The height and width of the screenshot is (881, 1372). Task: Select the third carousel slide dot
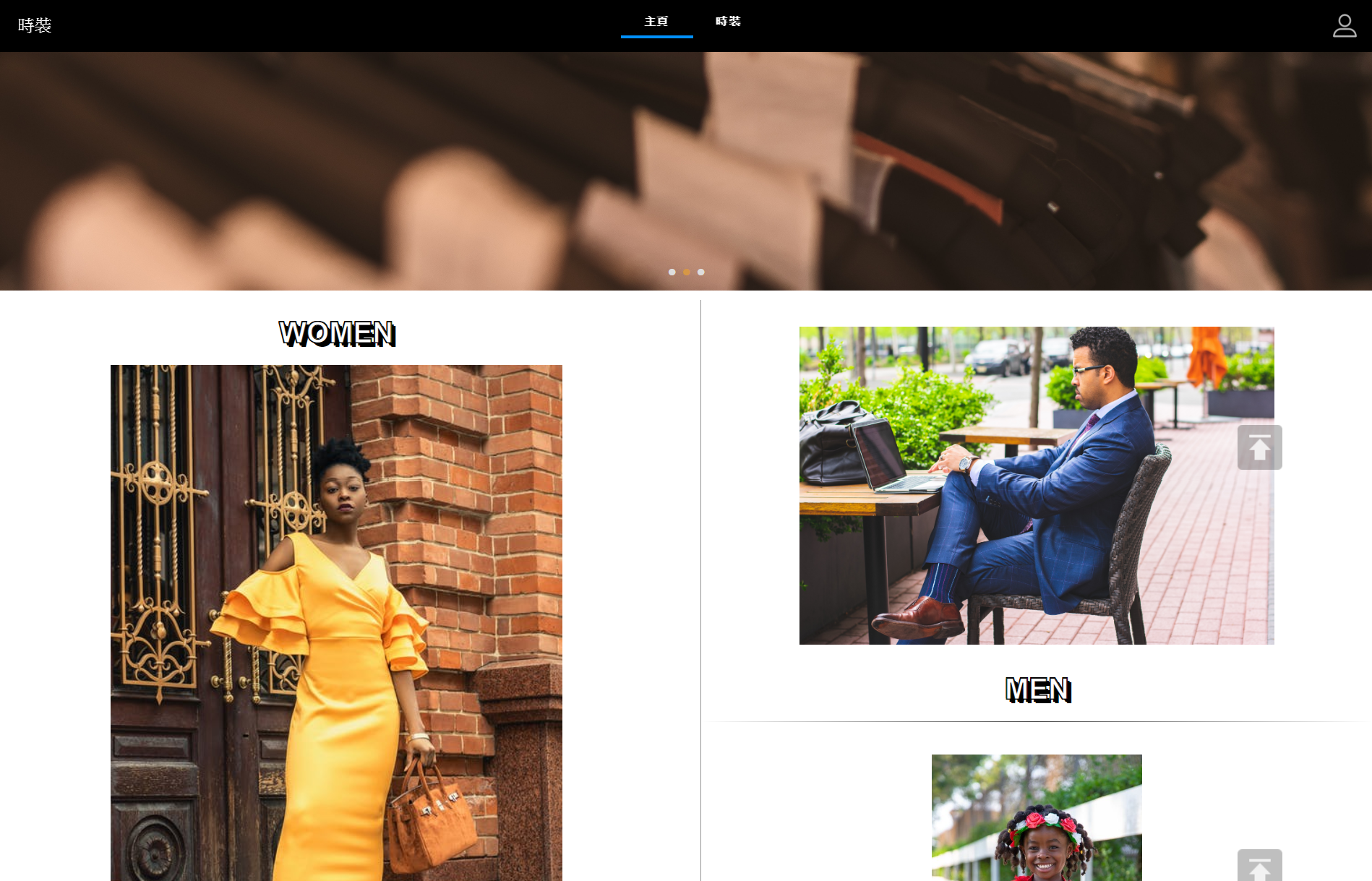[701, 272]
